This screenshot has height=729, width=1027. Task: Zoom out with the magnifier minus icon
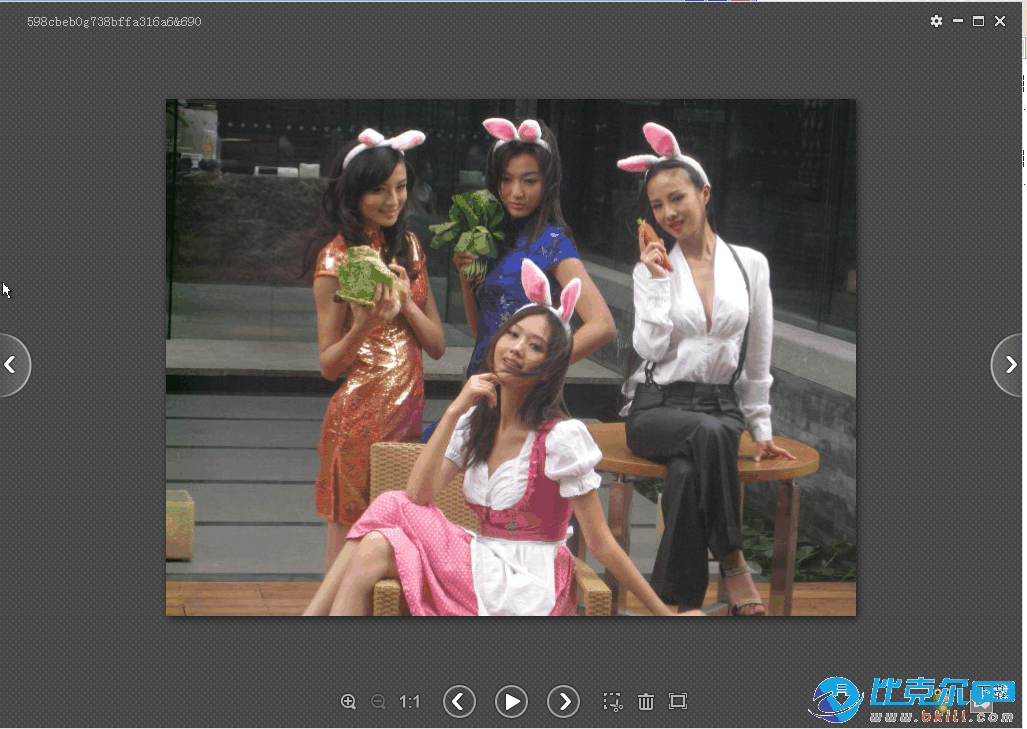coord(378,702)
